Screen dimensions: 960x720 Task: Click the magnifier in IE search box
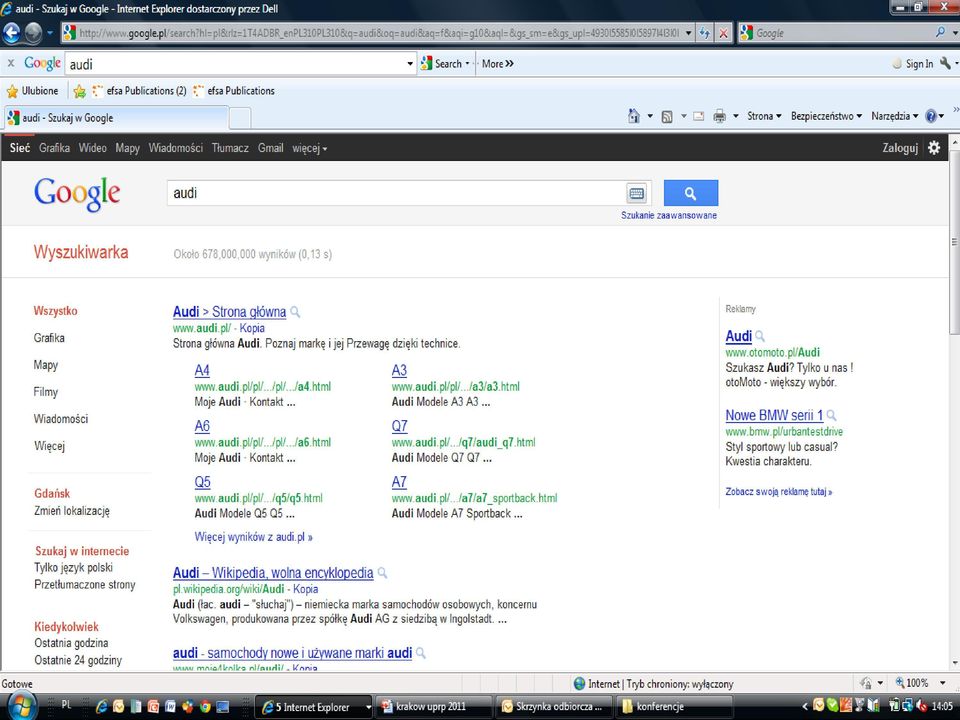click(x=940, y=32)
